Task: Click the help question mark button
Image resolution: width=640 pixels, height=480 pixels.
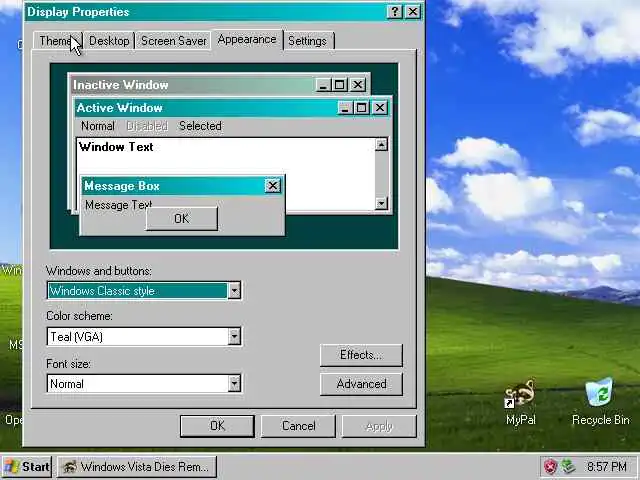Action: [394, 12]
